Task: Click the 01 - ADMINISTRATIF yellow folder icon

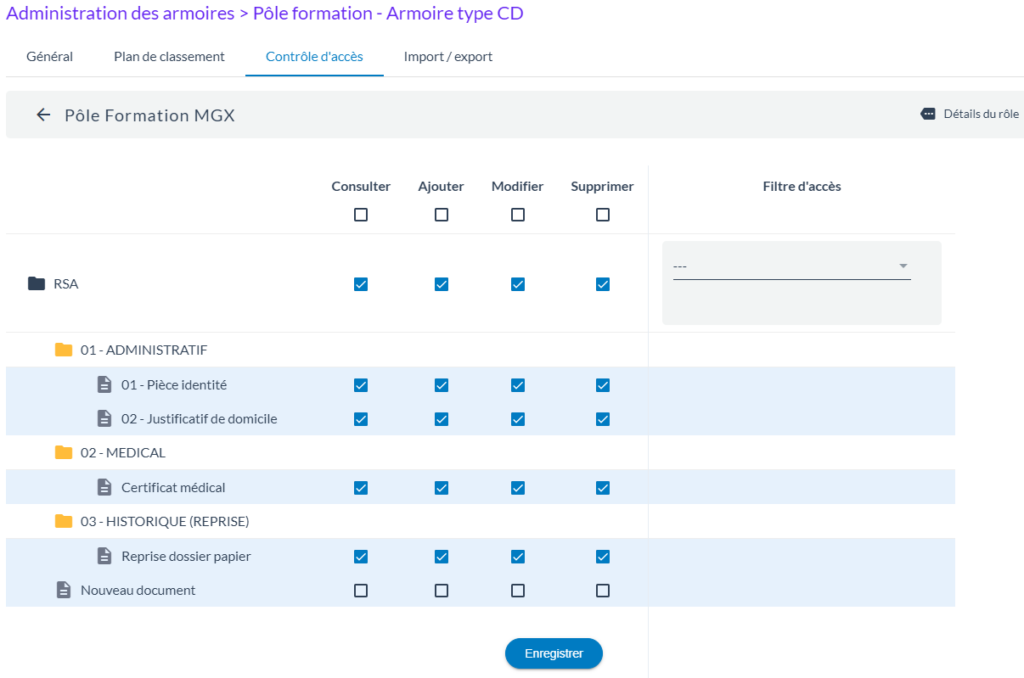Action: pos(64,350)
